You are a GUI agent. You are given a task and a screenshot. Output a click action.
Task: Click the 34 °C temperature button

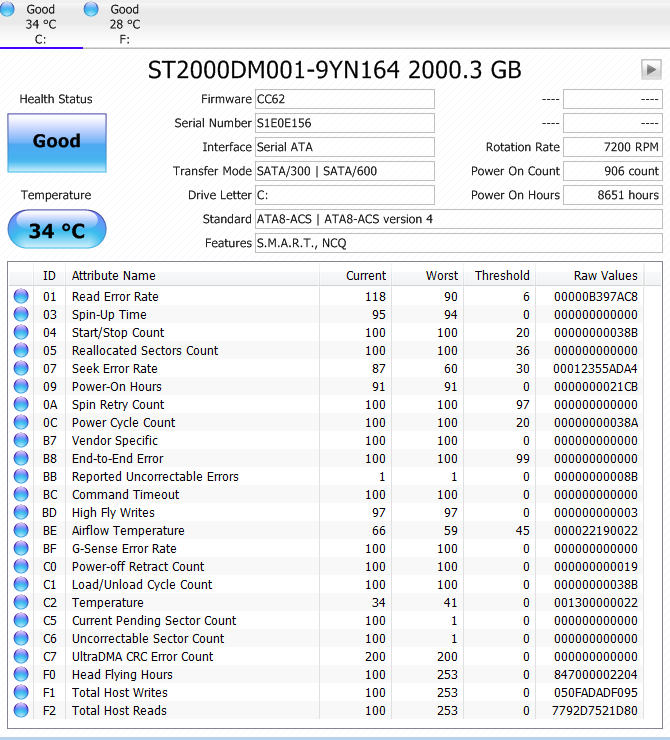pyautogui.click(x=57, y=230)
